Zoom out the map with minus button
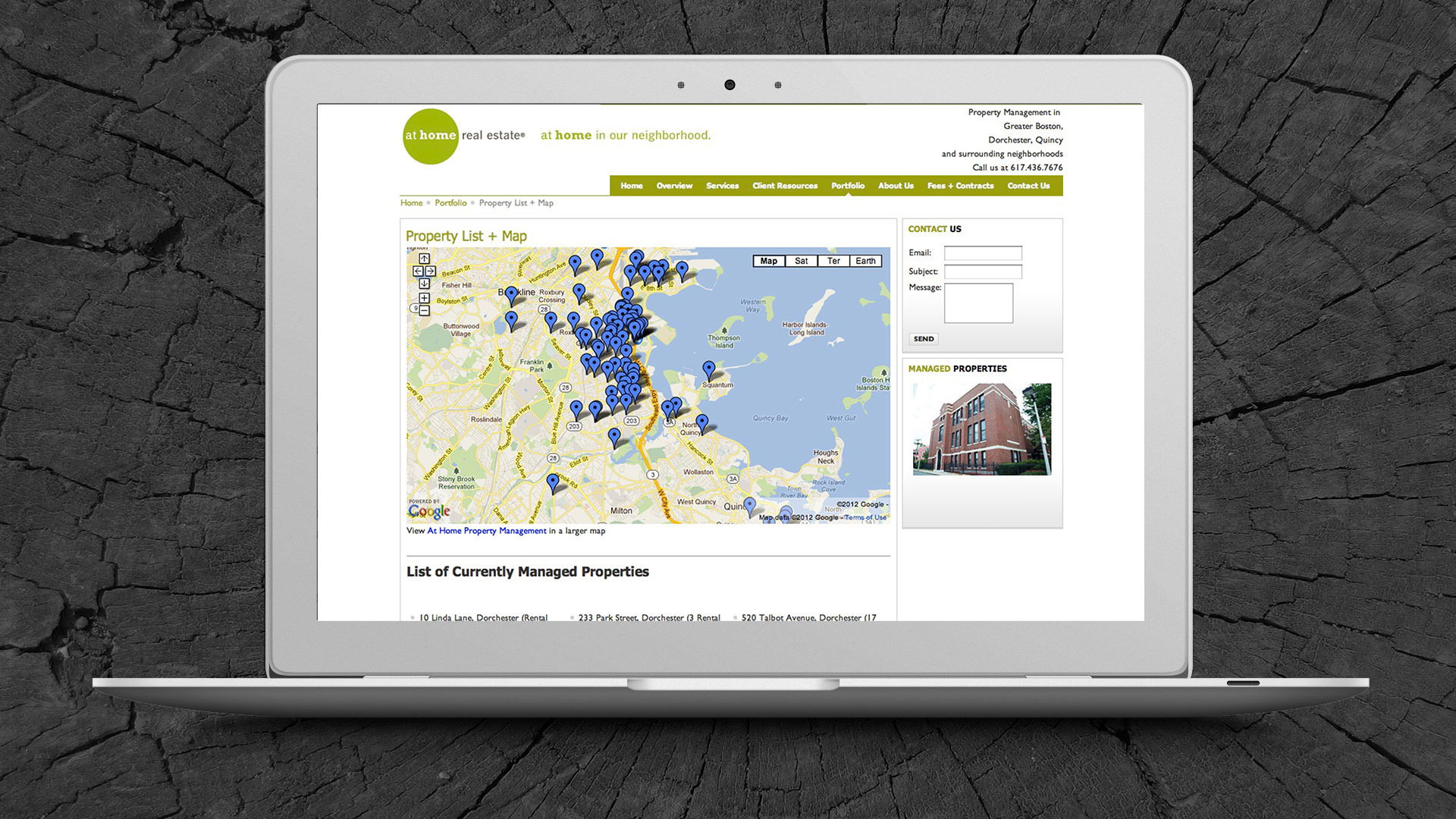 tap(424, 311)
